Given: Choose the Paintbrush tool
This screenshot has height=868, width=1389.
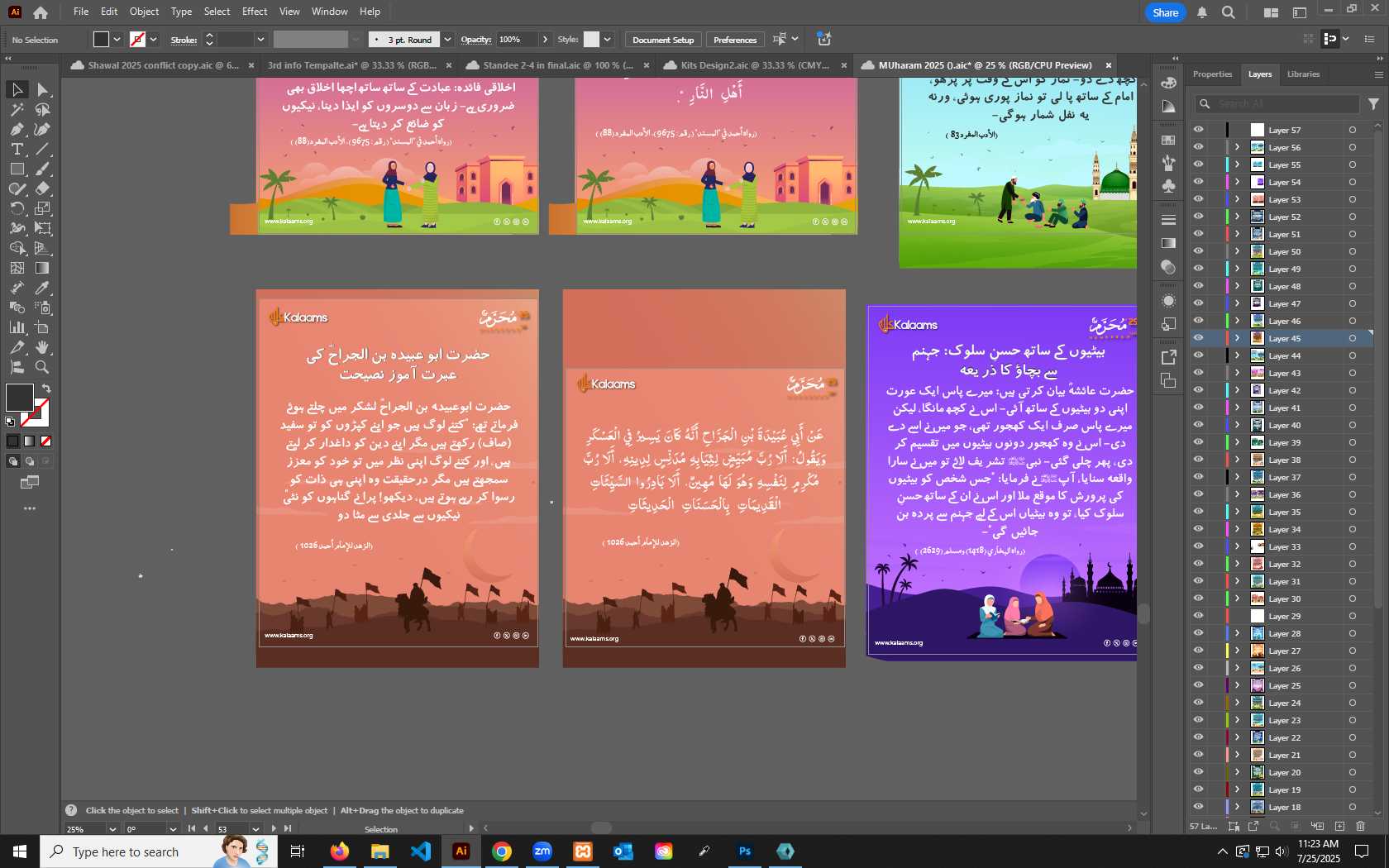Looking at the screenshot, I should point(42,169).
